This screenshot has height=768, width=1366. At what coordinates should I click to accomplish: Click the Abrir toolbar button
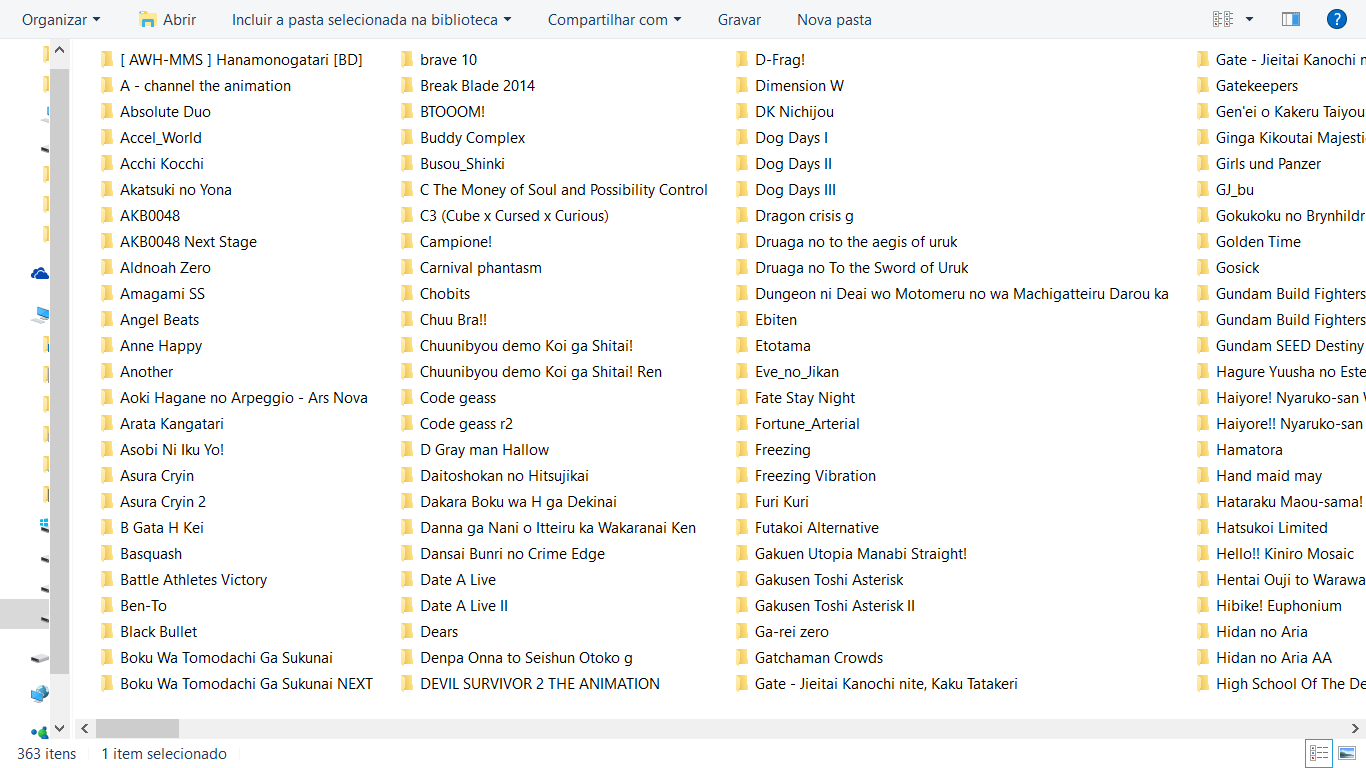(x=167, y=19)
